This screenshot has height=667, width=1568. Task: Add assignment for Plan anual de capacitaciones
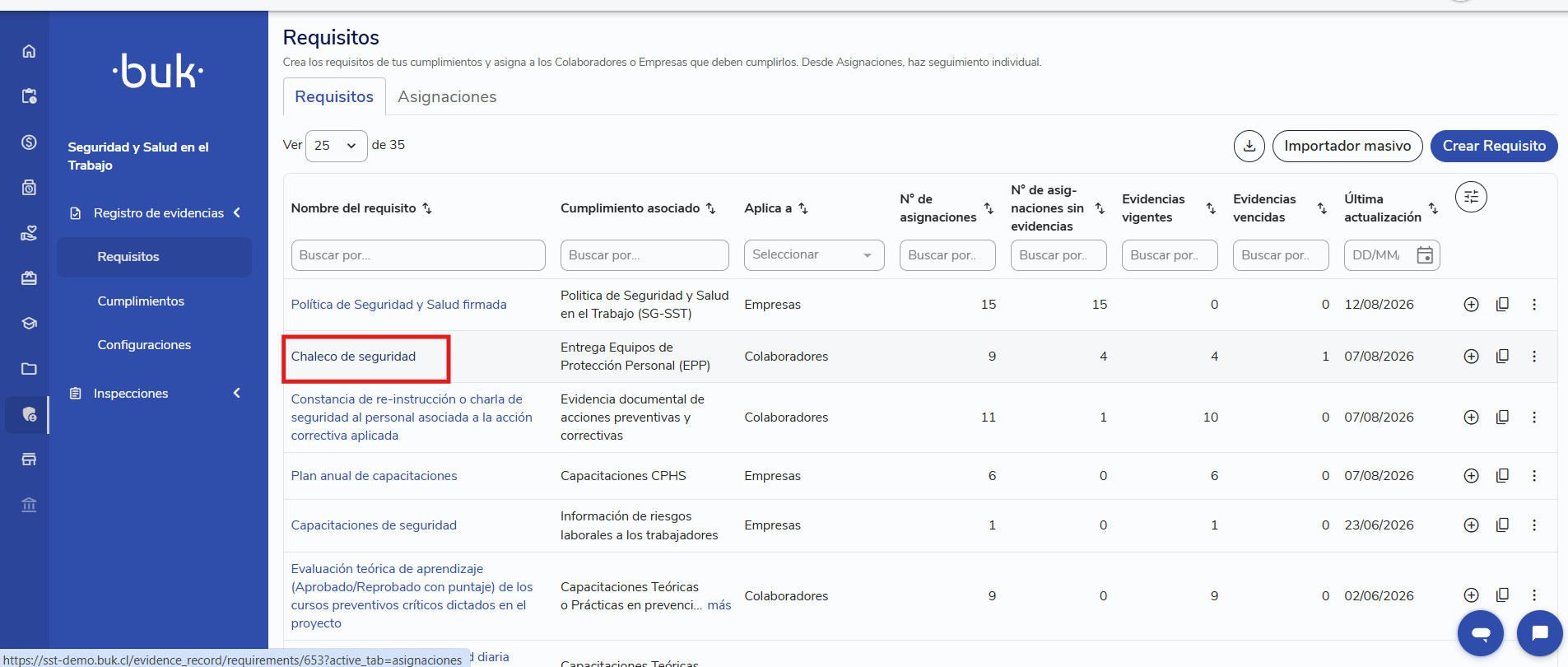[1471, 476]
